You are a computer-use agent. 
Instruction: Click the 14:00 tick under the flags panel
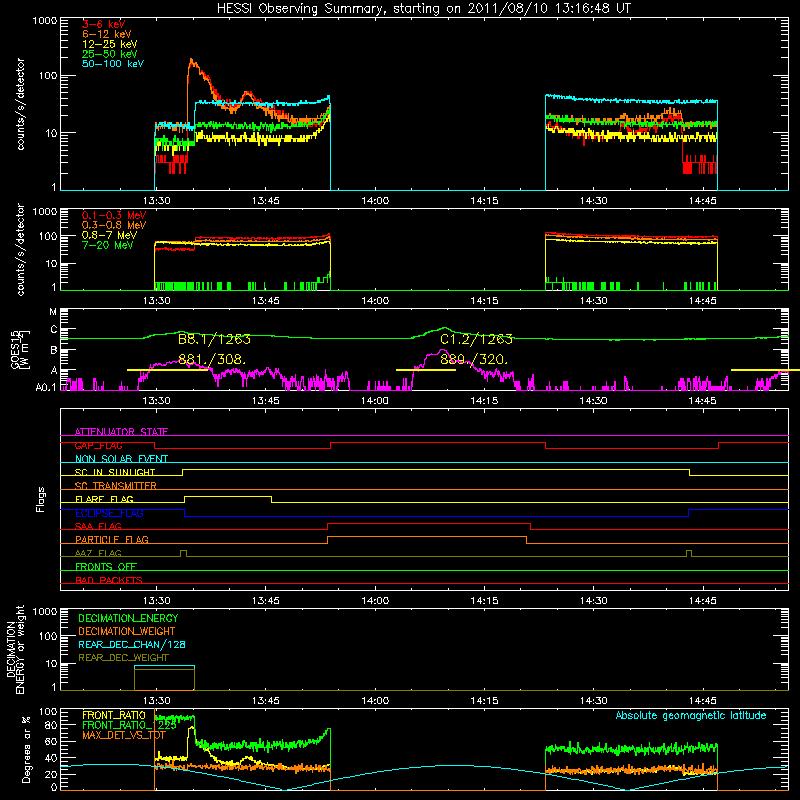(x=375, y=601)
